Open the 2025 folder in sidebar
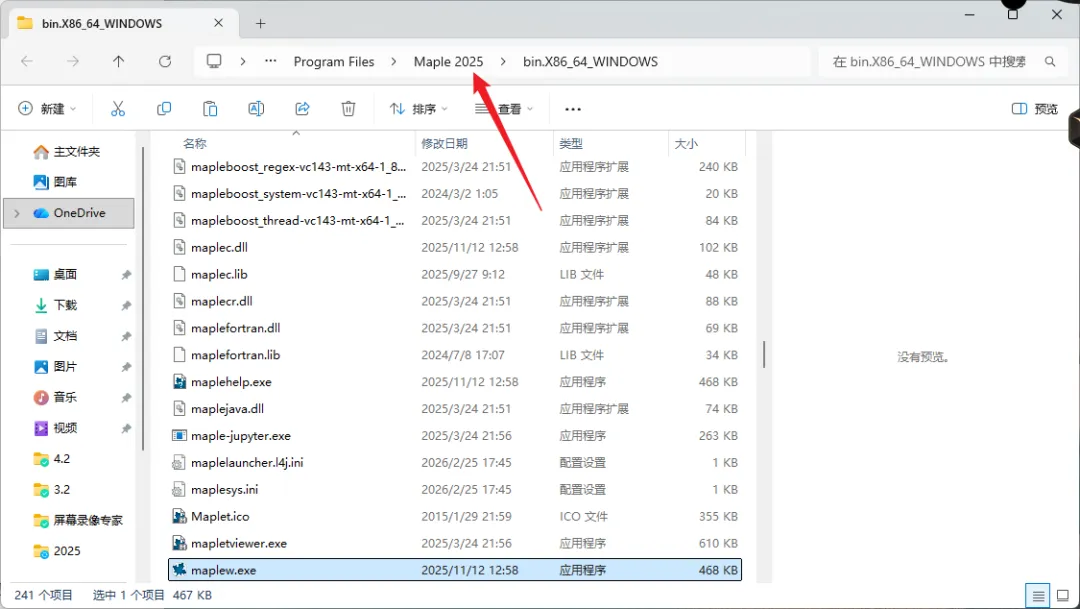This screenshot has height=609, width=1080. tap(57, 551)
